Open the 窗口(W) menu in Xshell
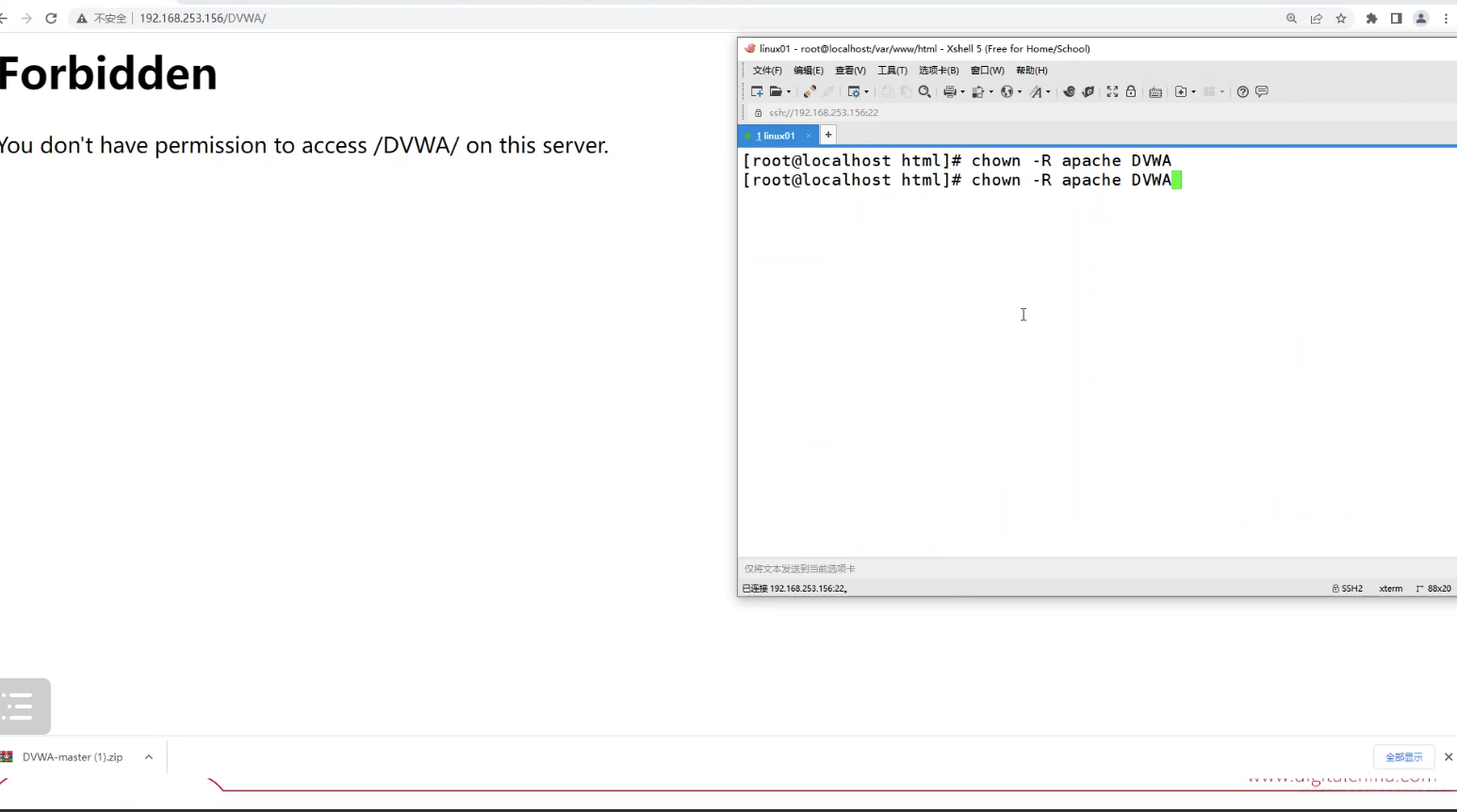This screenshot has height=812, width=1457. click(988, 71)
